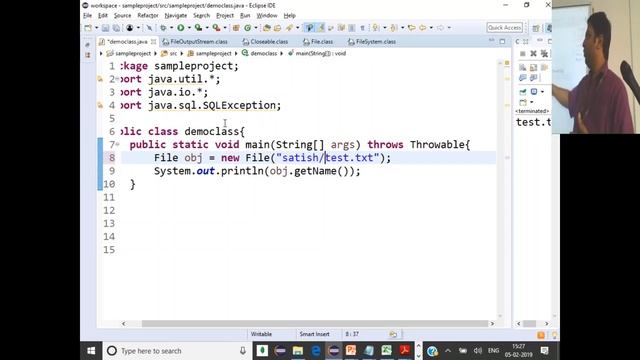Viewport: 640px width, 360px height.
Task: Click the Coverage run icon
Action: tap(198, 28)
